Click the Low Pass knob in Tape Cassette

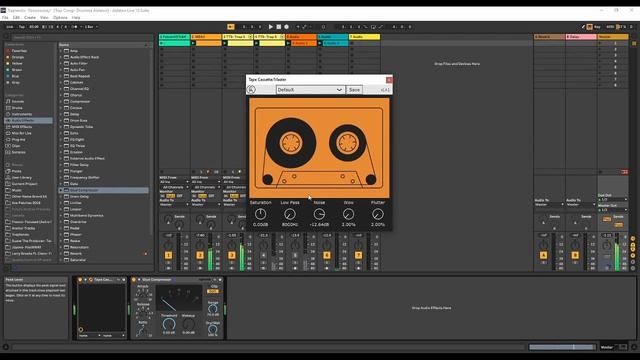click(290, 214)
